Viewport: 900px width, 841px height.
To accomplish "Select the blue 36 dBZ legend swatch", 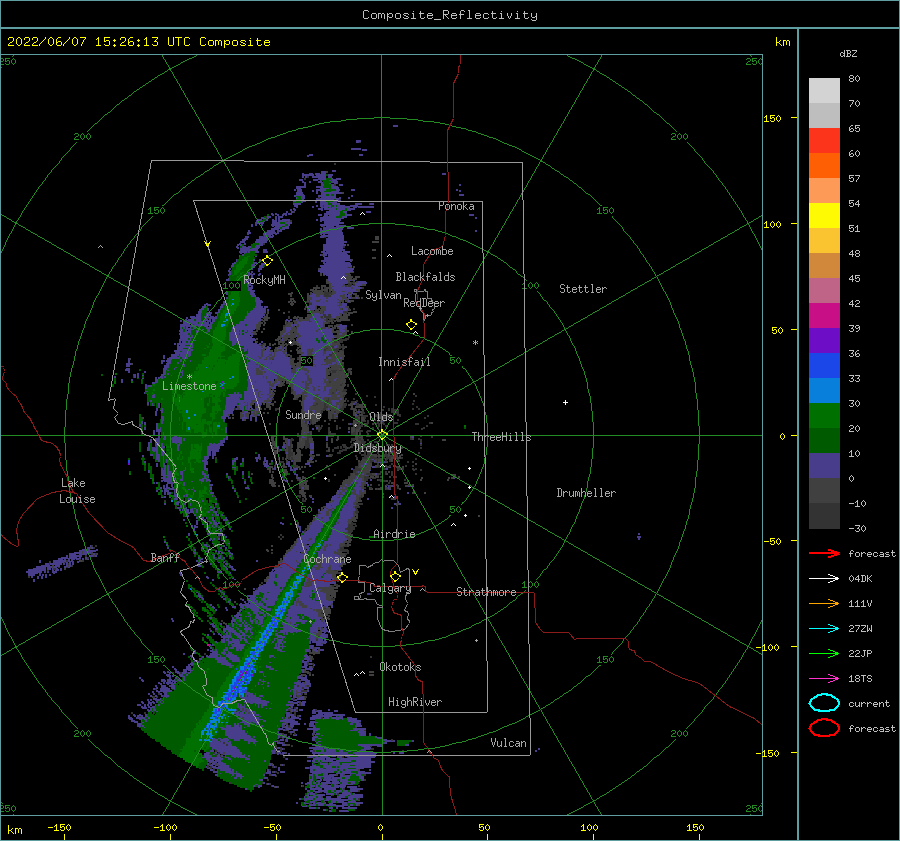I will 824,365.
